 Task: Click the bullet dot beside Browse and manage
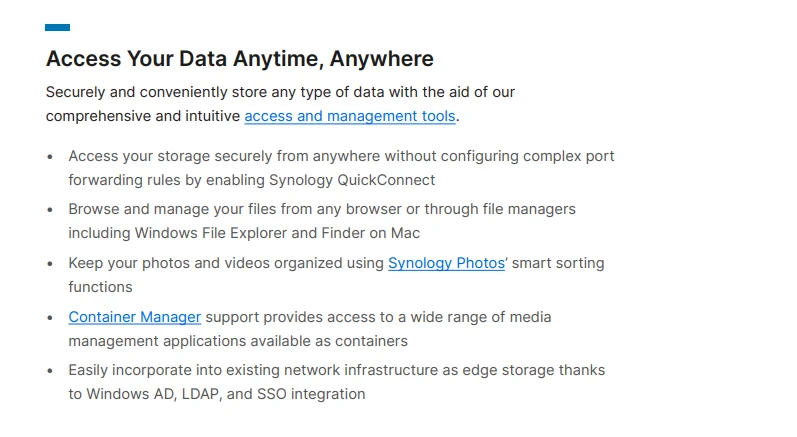click(x=50, y=210)
